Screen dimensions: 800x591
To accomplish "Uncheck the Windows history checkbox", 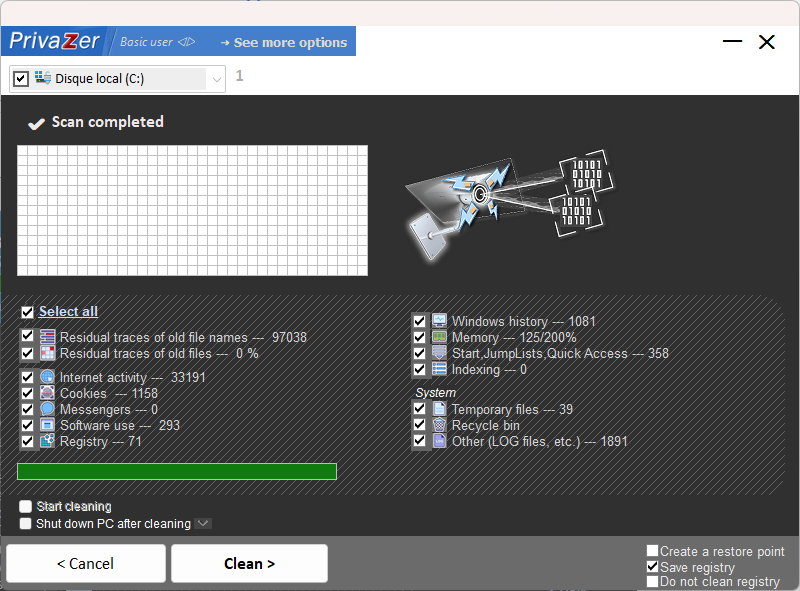I will [419, 321].
